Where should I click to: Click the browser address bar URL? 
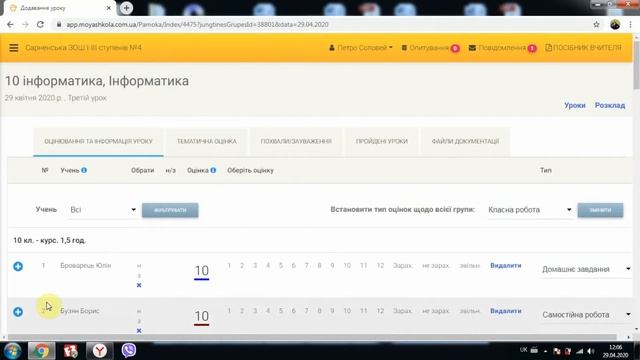[x=197, y=24]
